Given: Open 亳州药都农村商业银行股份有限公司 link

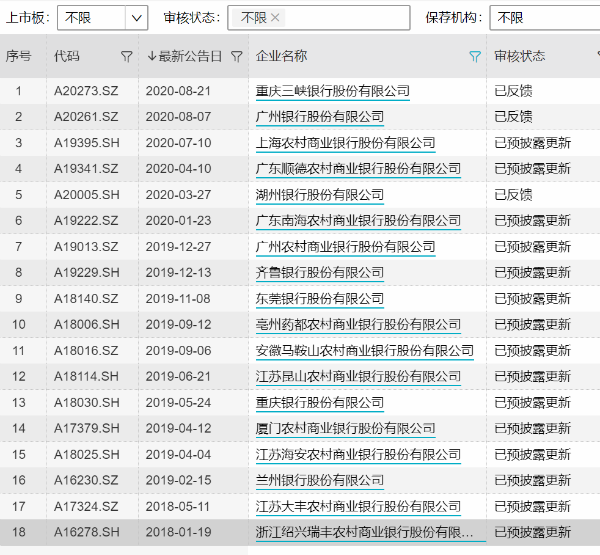Looking at the screenshot, I should [x=358, y=325].
